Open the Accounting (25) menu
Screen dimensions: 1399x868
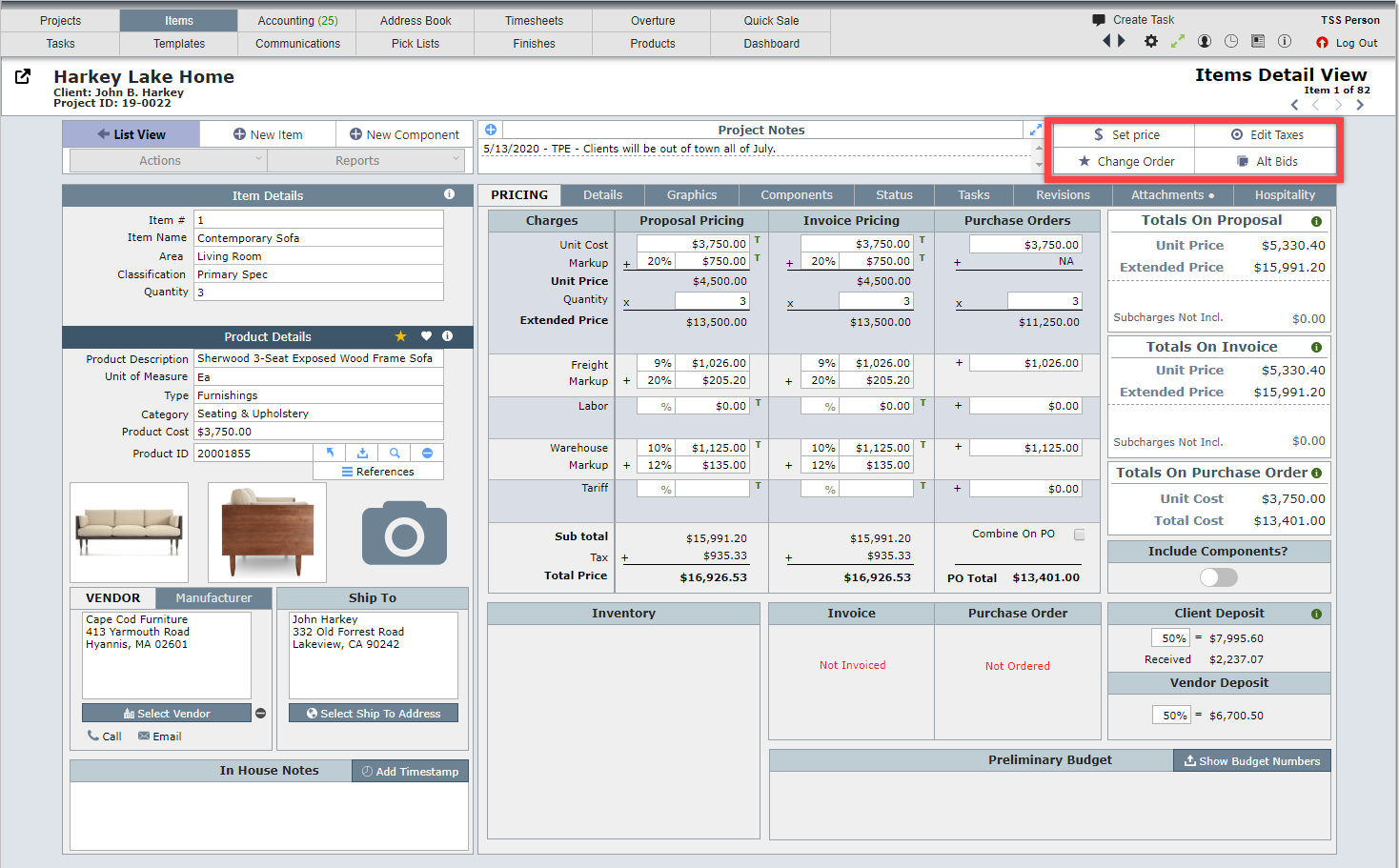coord(297,20)
